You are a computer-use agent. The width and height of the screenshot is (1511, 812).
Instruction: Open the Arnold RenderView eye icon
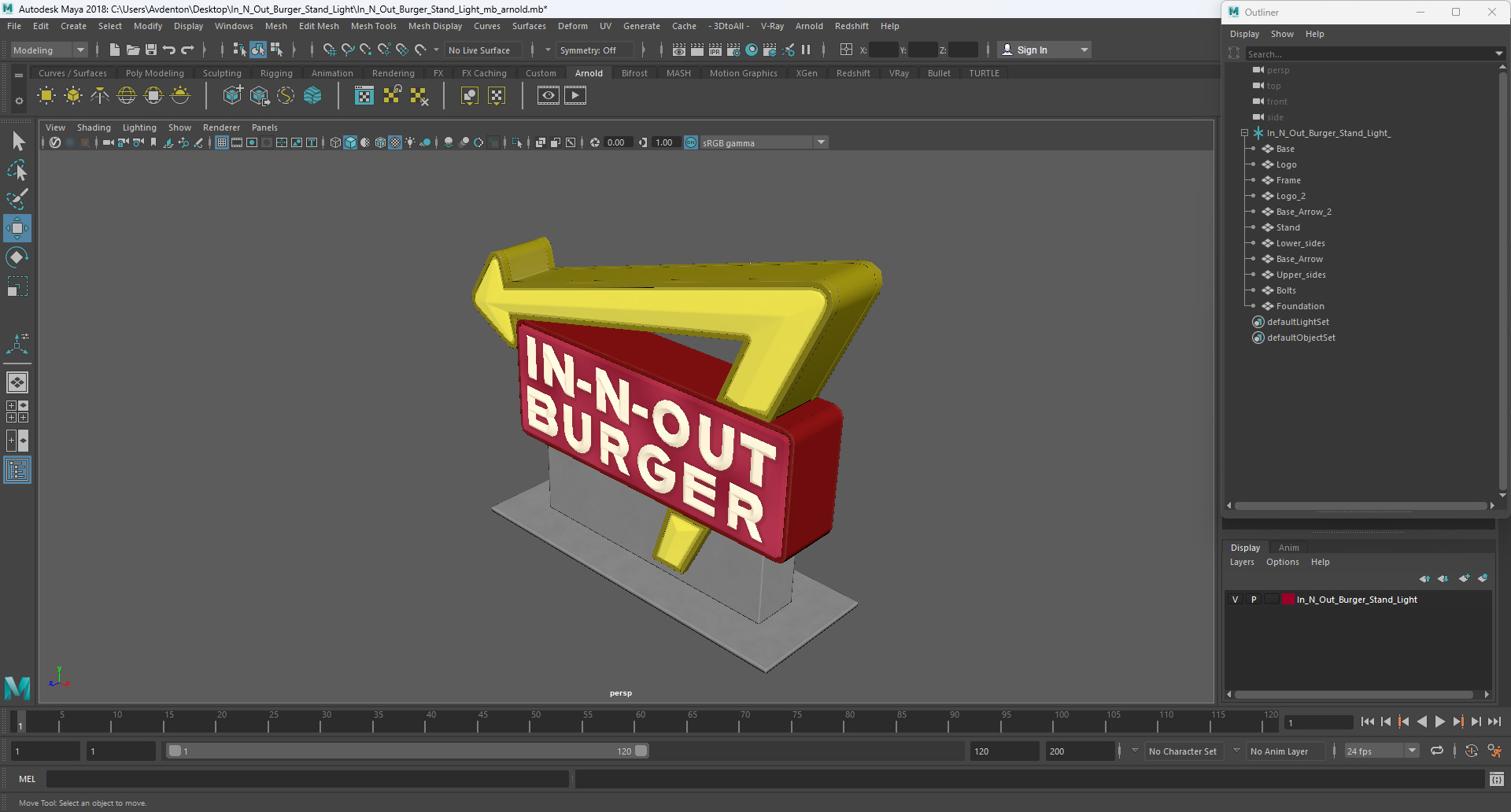point(549,96)
